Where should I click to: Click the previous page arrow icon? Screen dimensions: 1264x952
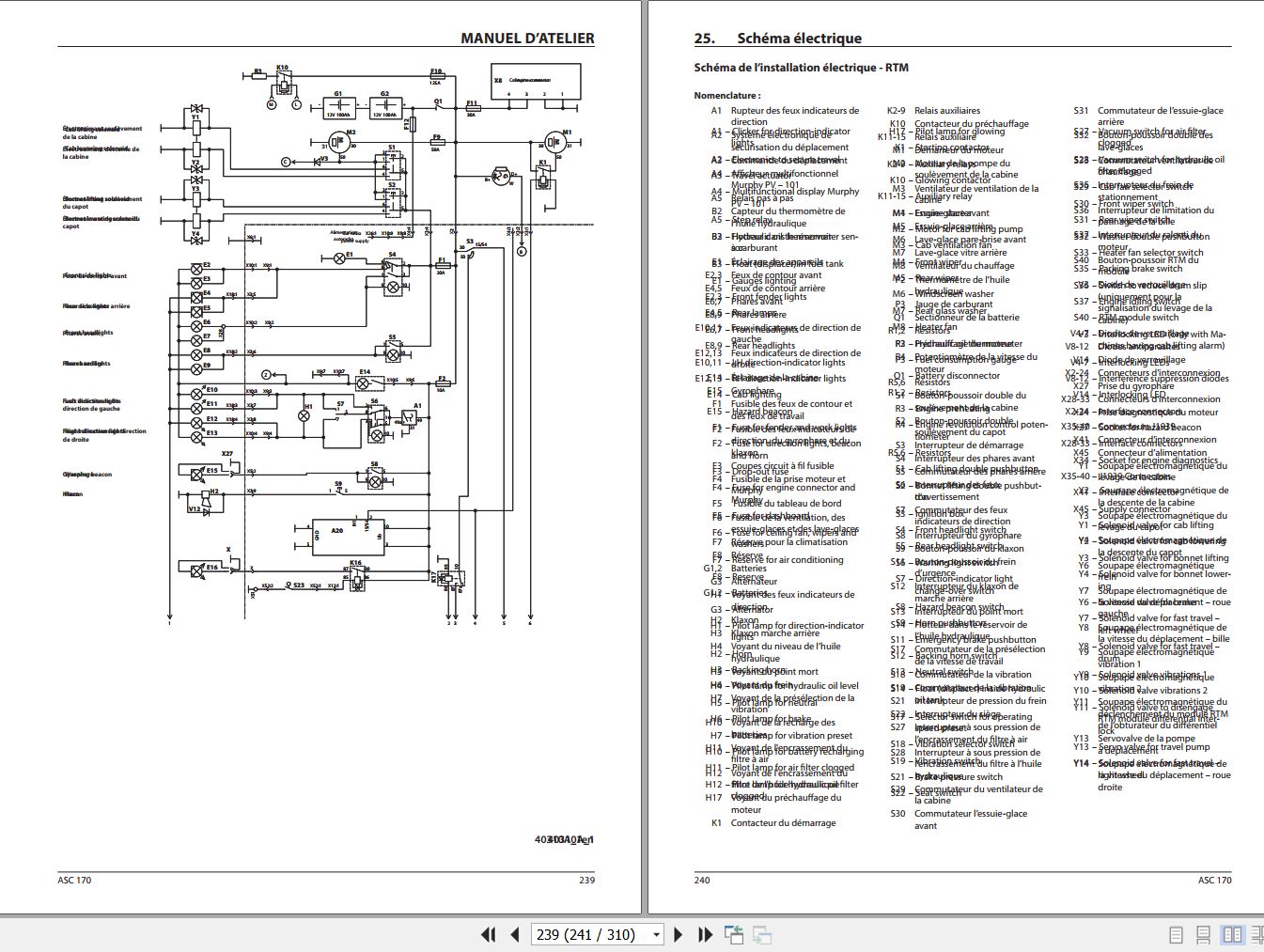[x=514, y=934]
